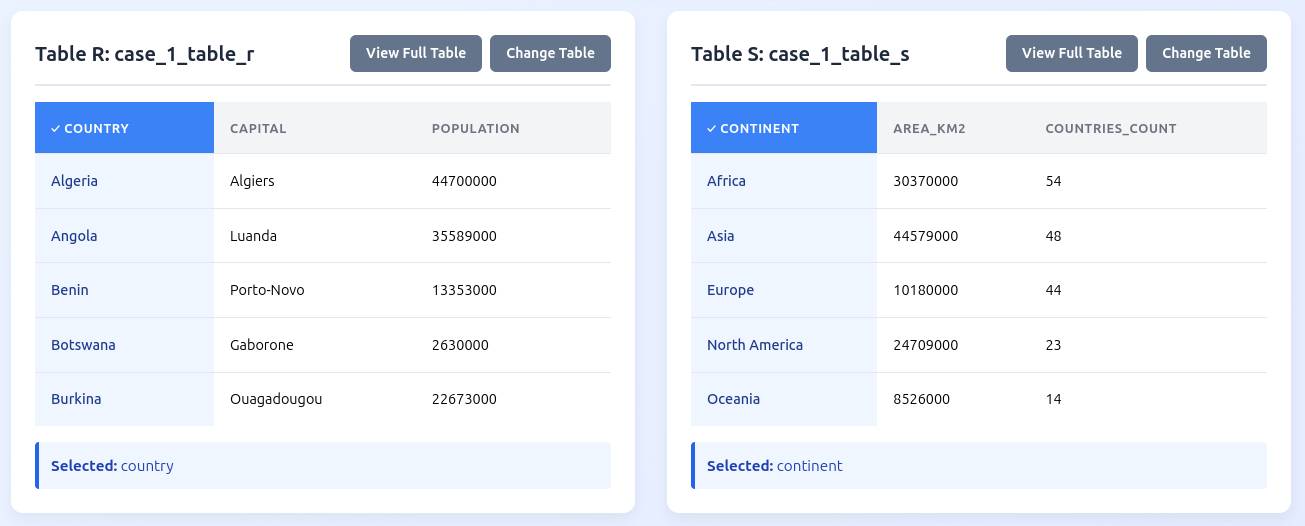The width and height of the screenshot is (1305, 526).
Task: Click the population value 35589000
Action: click(x=464, y=236)
